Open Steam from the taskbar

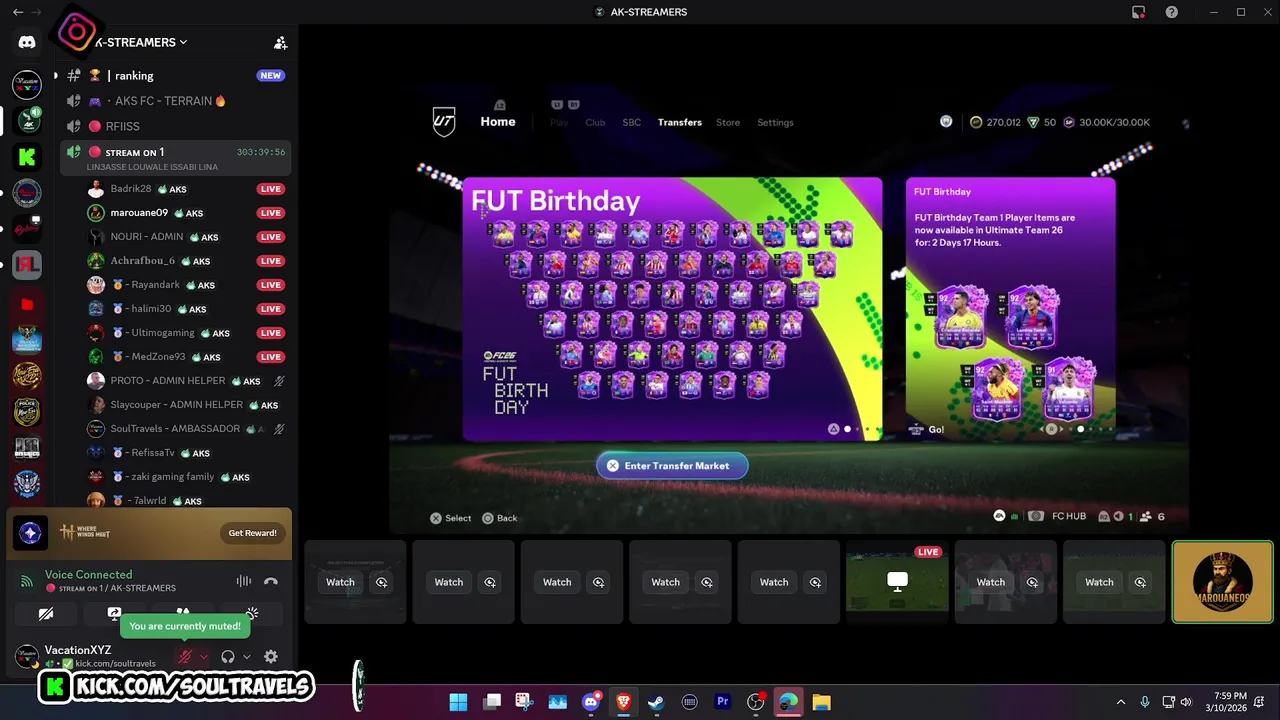pyautogui.click(x=656, y=702)
